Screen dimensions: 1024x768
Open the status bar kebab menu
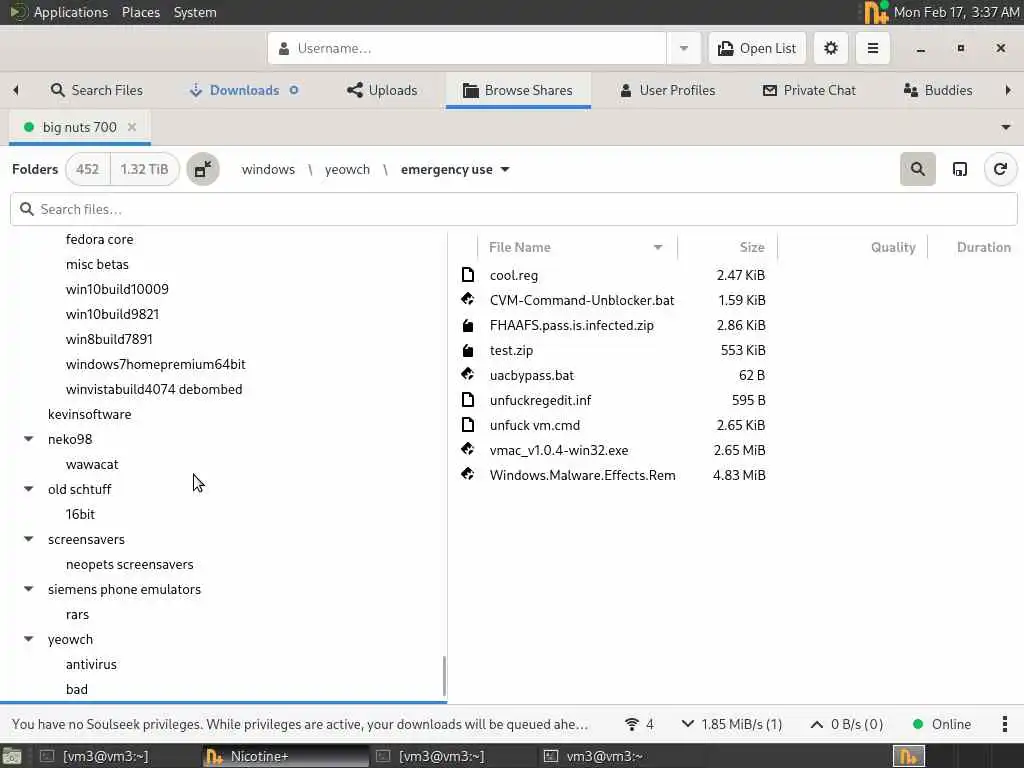pyautogui.click(x=1004, y=724)
